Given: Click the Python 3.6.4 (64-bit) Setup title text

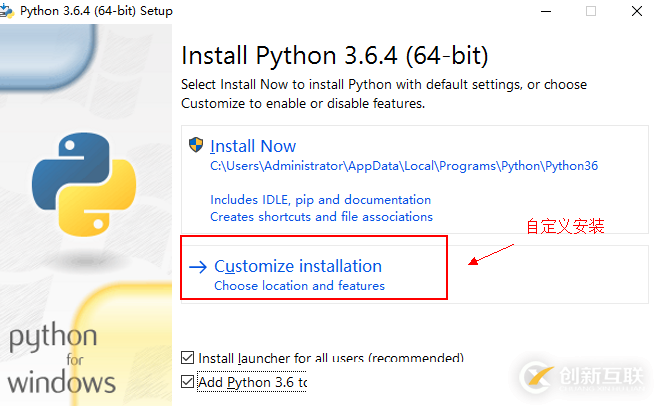Looking at the screenshot, I should [x=96, y=11].
